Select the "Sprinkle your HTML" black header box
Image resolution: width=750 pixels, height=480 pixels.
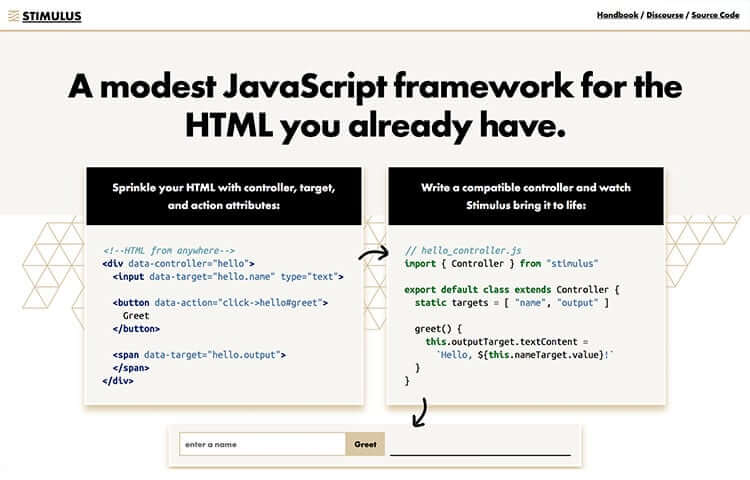(x=223, y=196)
